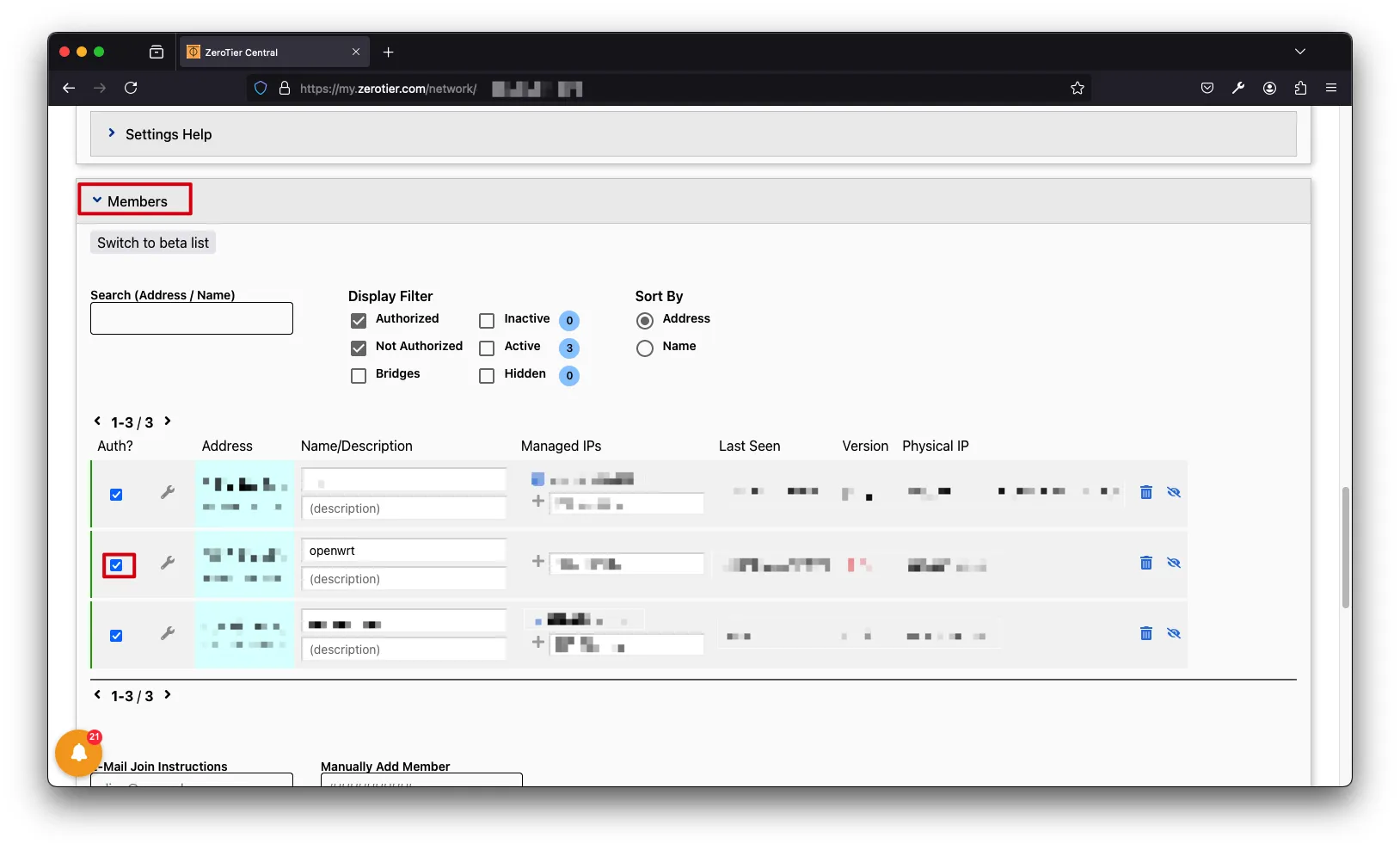Screen dimensions: 1400x850
Task: Collapse the Members section
Action: (134, 201)
